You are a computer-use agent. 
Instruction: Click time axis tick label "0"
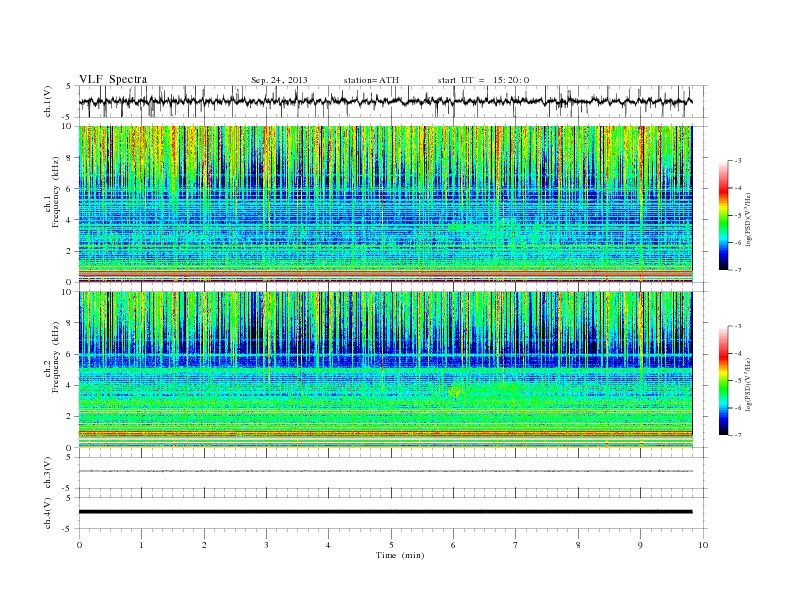pos(79,545)
